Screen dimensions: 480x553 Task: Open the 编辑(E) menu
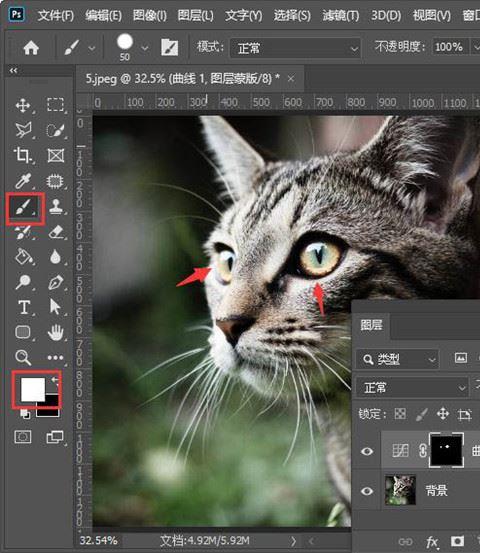tap(103, 16)
